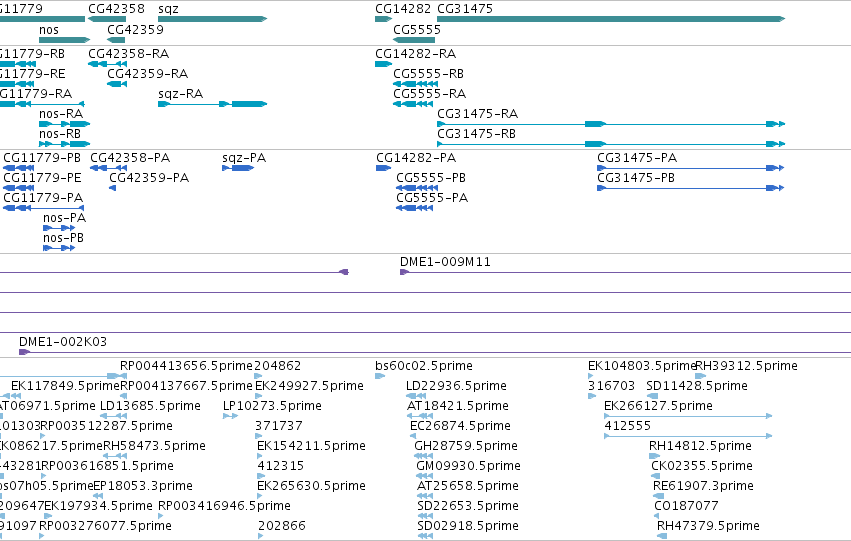Click EST bs60c02.5prime

(424, 366)
